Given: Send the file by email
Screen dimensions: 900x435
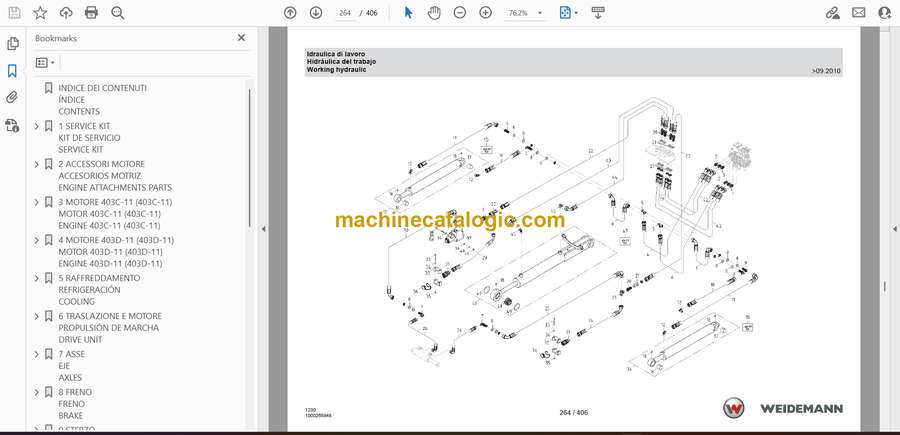Looking at the screenshot, I should pos(859,13).
